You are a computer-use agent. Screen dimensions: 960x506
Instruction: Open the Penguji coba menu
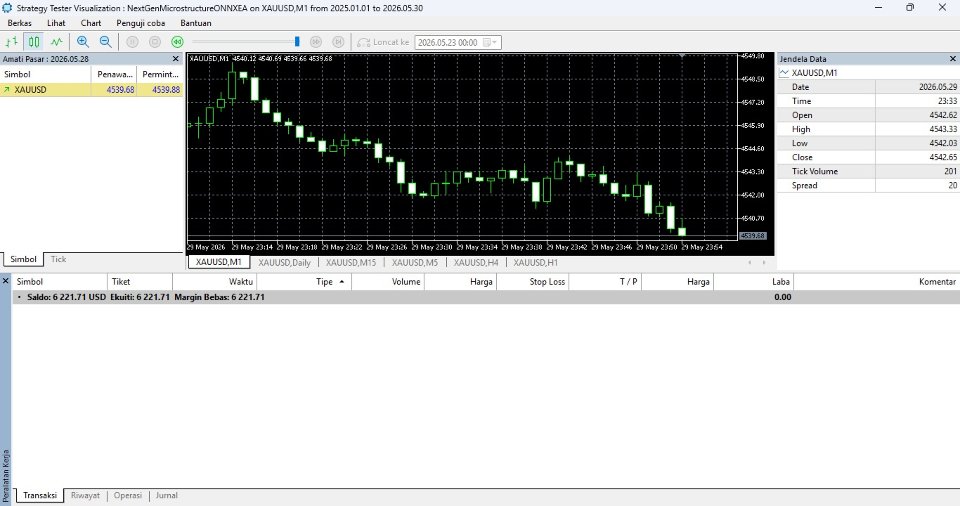[x=141, y=23]
